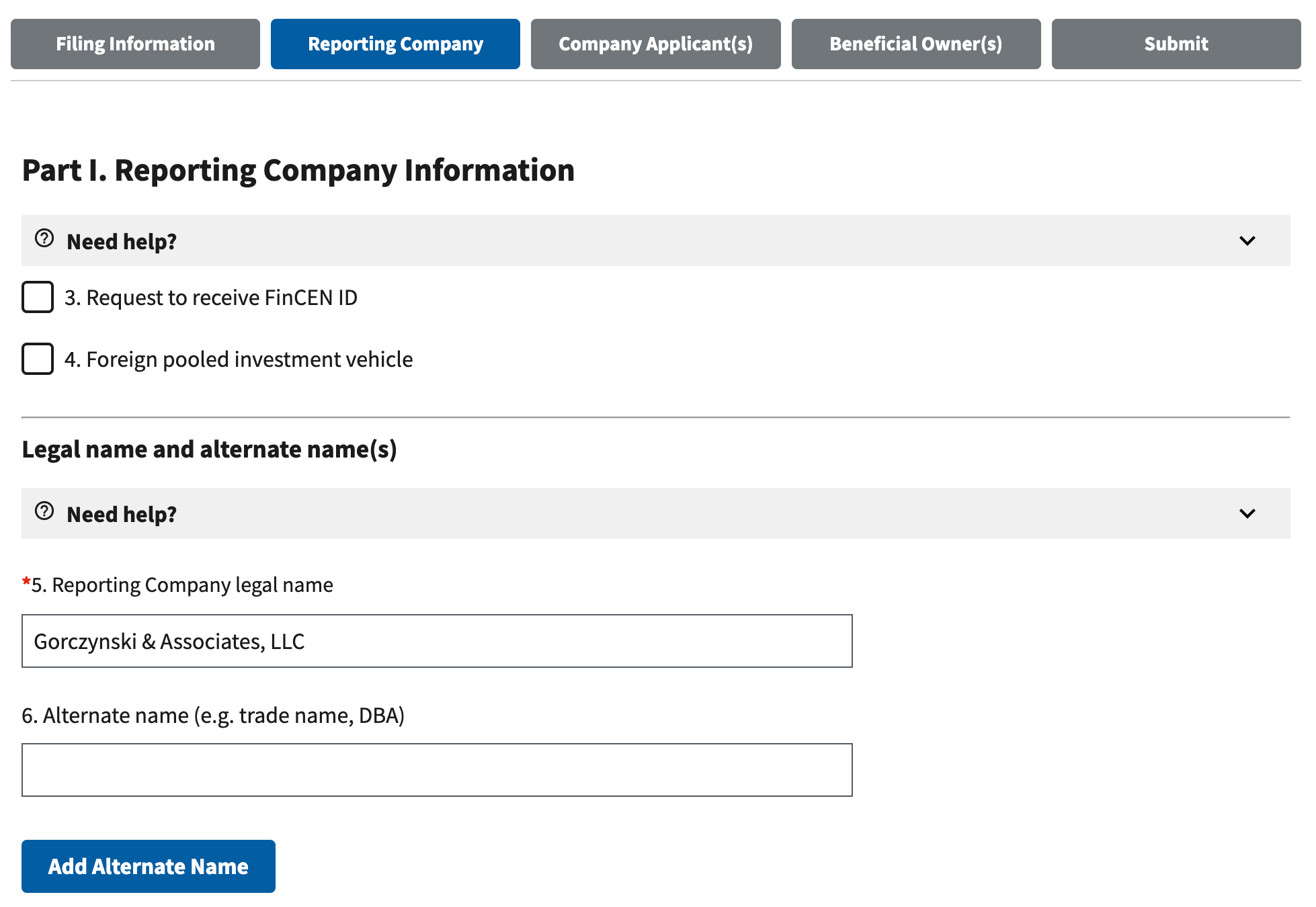Viewport: 1316px width, 907px height.
Task: Click question-mark icon in legal name help bar
Action: (x=44, y=511)
